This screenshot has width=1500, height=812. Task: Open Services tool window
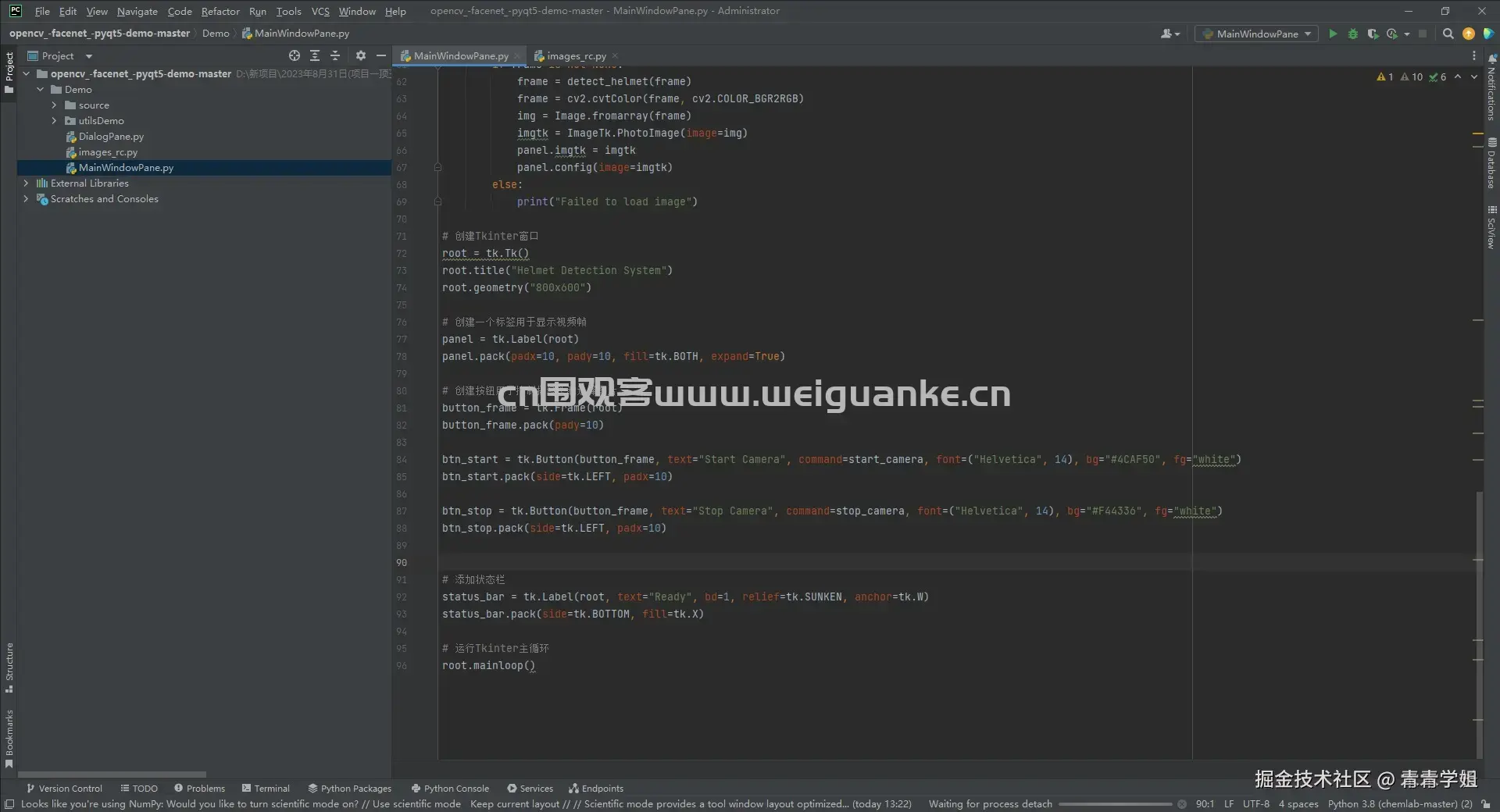point(530,788)
